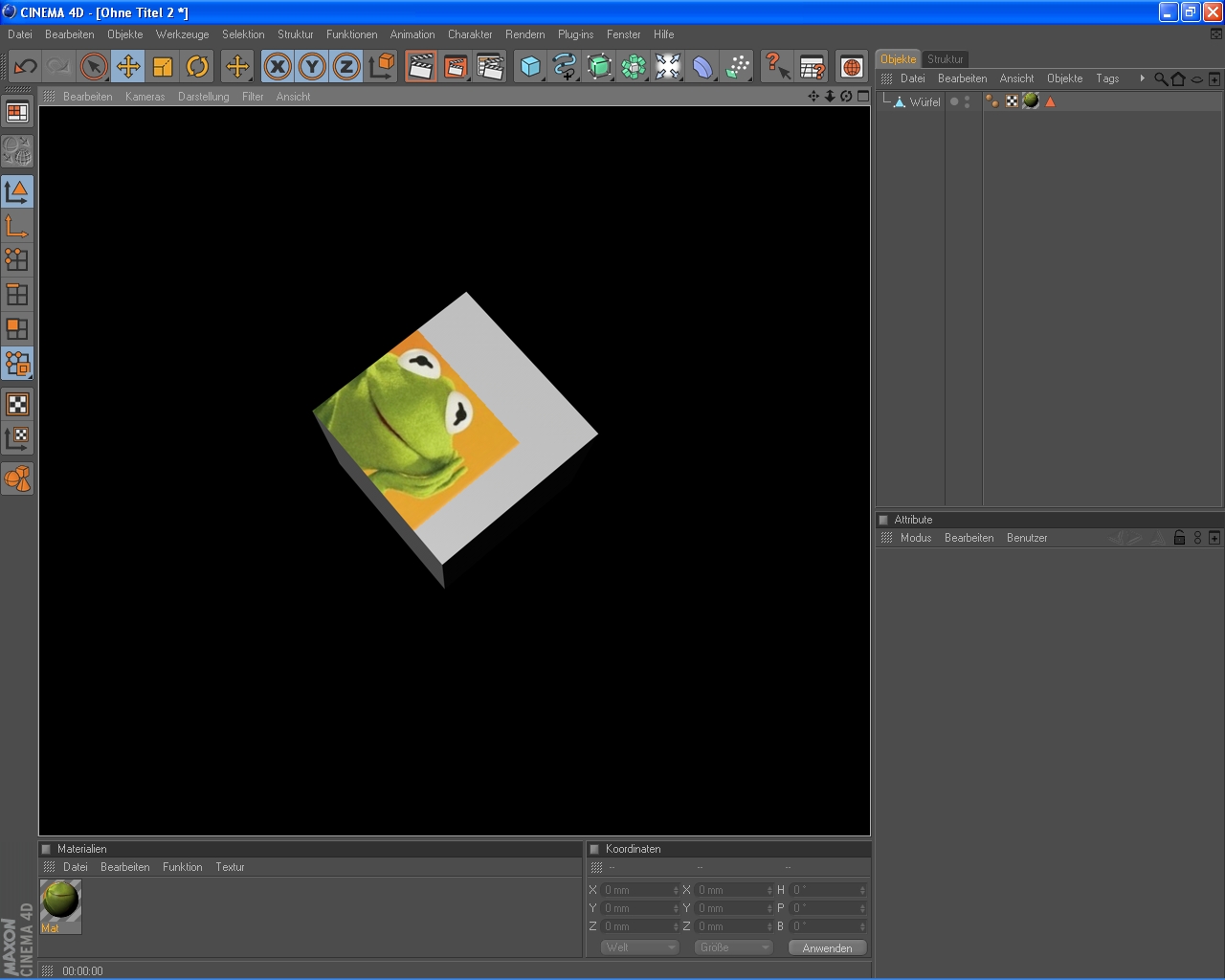Switch to the Struktur tab

pos(946,59)
